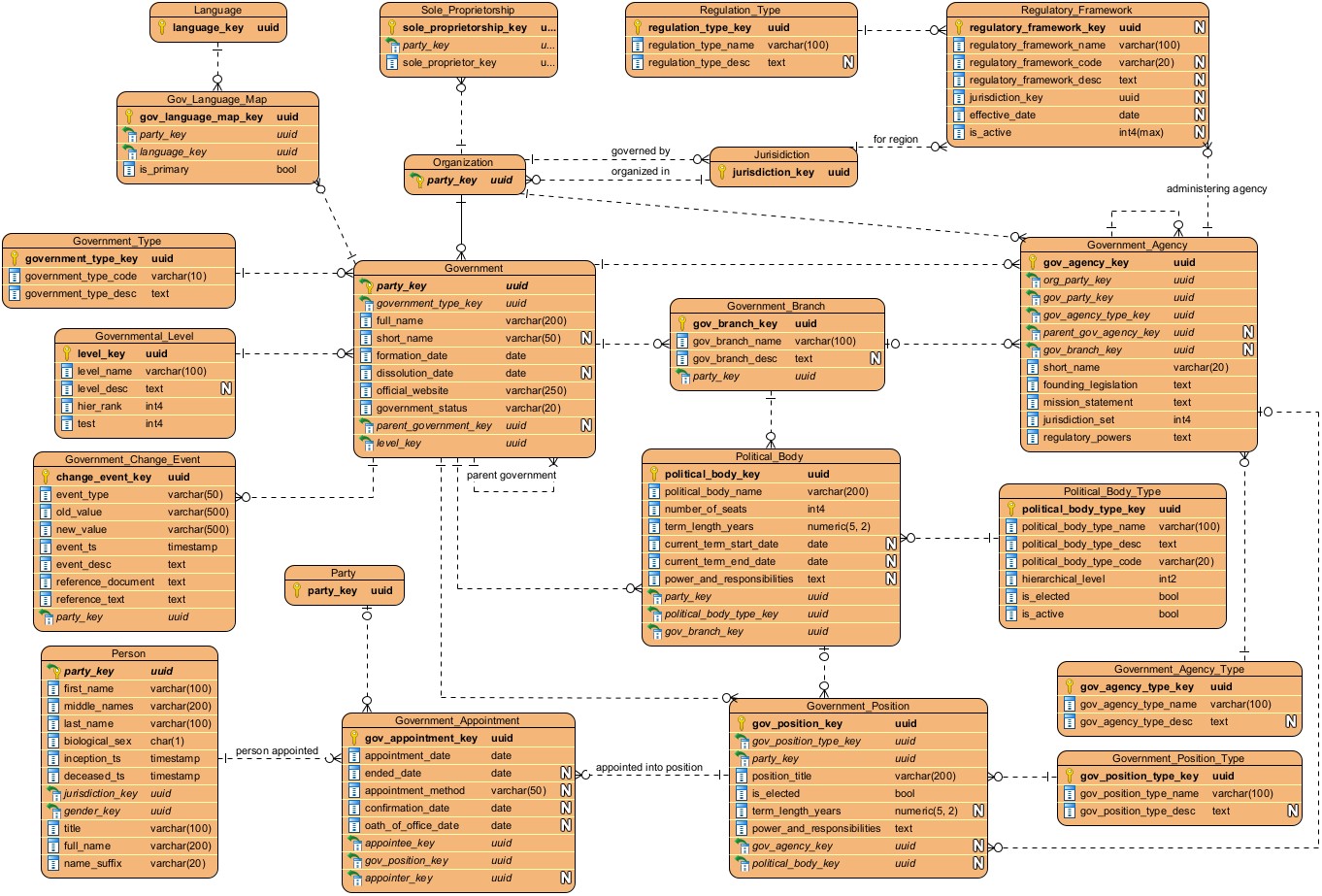The image size is (1322, 896).
Task: Click the nullable N marker on regulation_type_desc row
Action: click(x=848, y=63)
